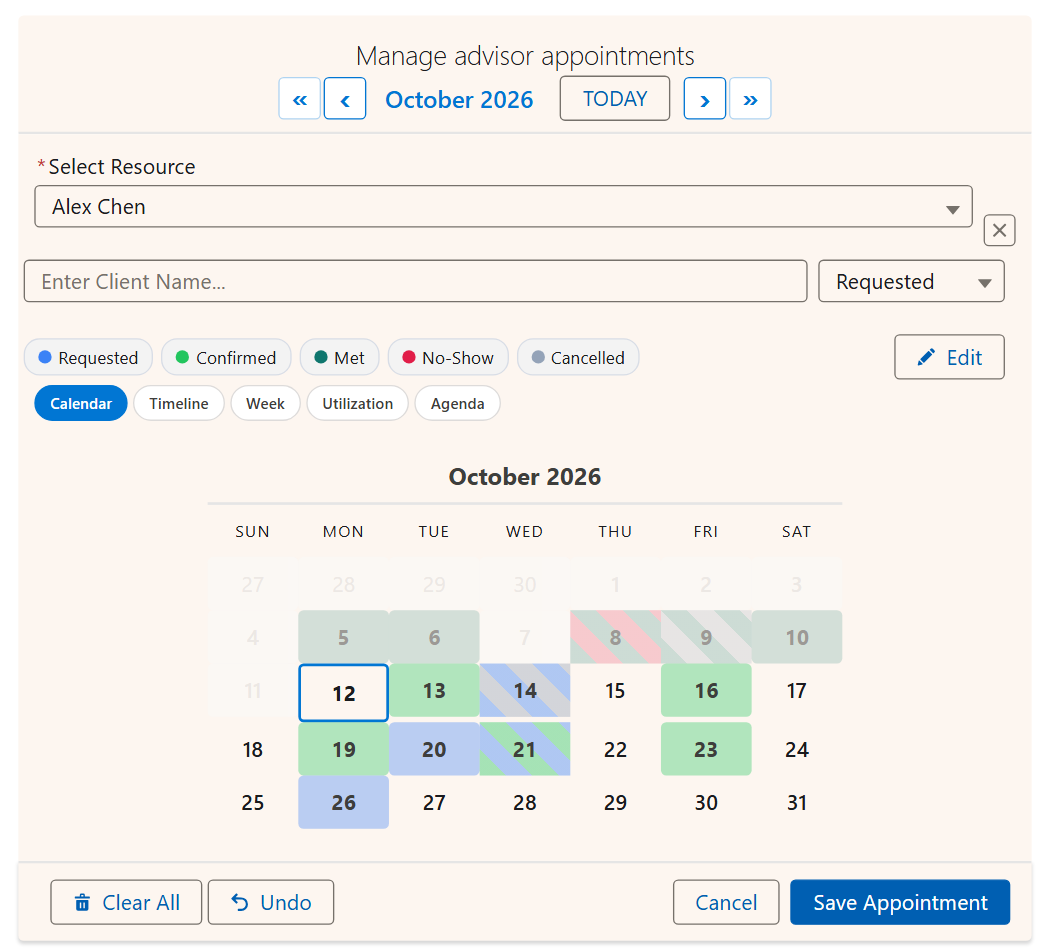Click the Edit pencil button
Viewport: 1051px width, 948px height.
(949, 357)
